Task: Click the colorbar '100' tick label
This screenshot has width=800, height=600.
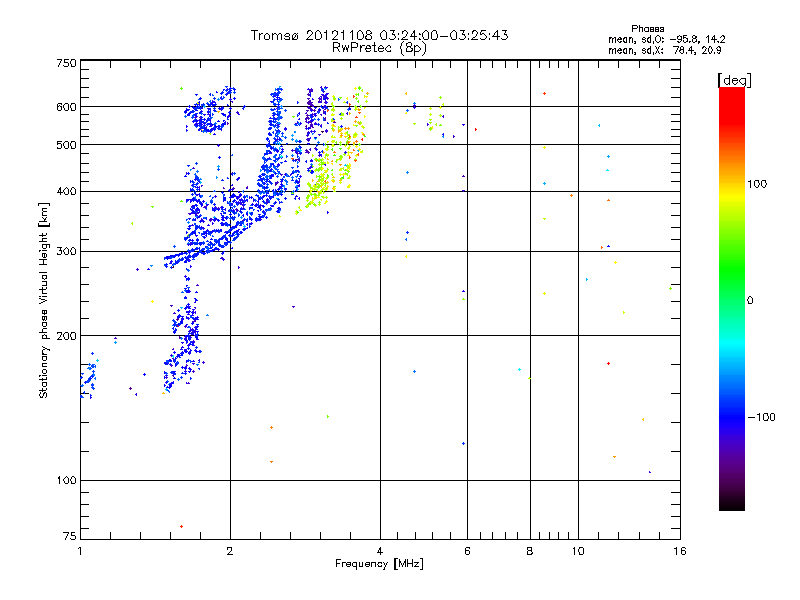Action: (757, 184)
